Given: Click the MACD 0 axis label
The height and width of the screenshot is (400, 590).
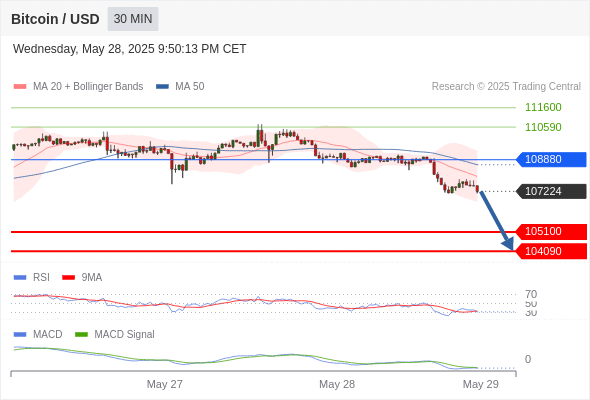Looking at the screenshot, I should pos(528,359).
